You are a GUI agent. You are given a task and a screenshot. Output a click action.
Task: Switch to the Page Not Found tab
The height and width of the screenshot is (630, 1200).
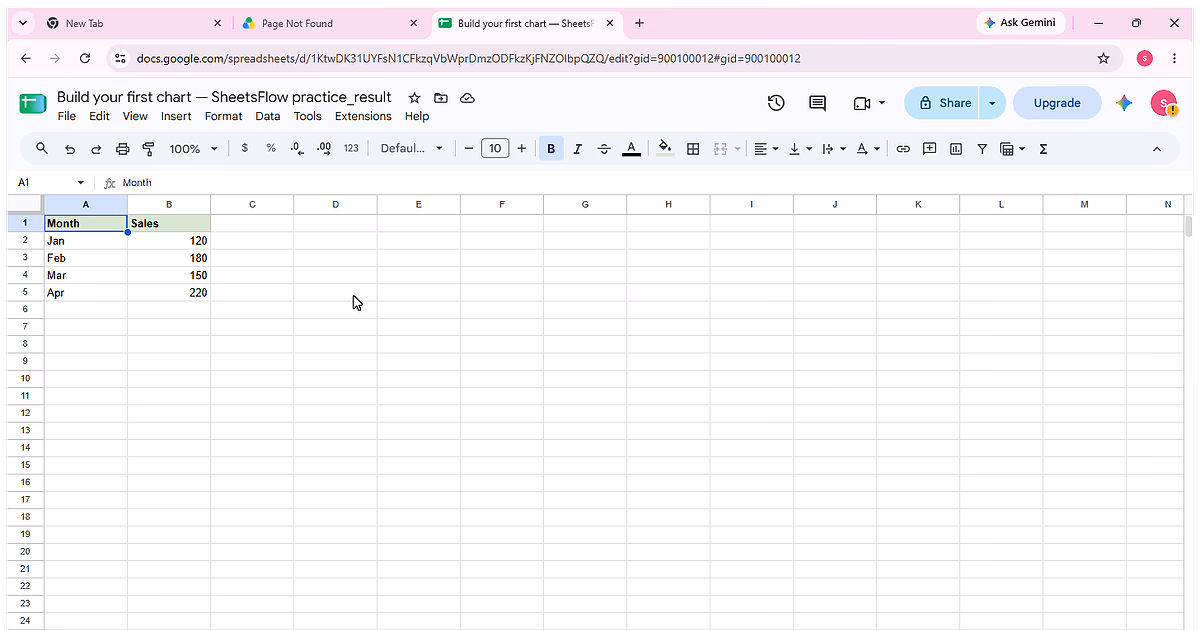[x=330, y=23]
